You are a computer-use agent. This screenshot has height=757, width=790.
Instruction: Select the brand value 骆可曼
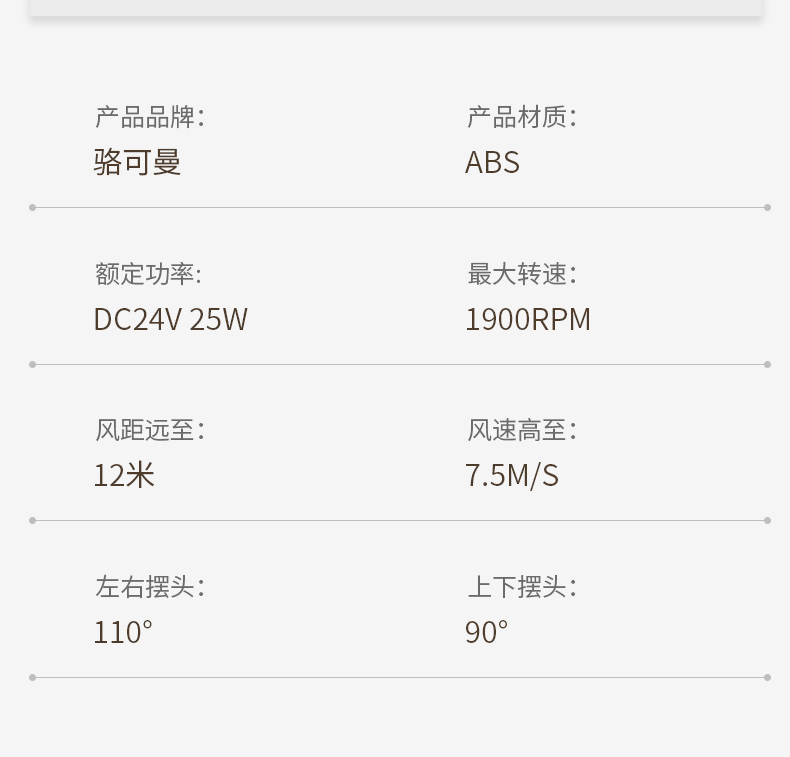pos(137,162)
